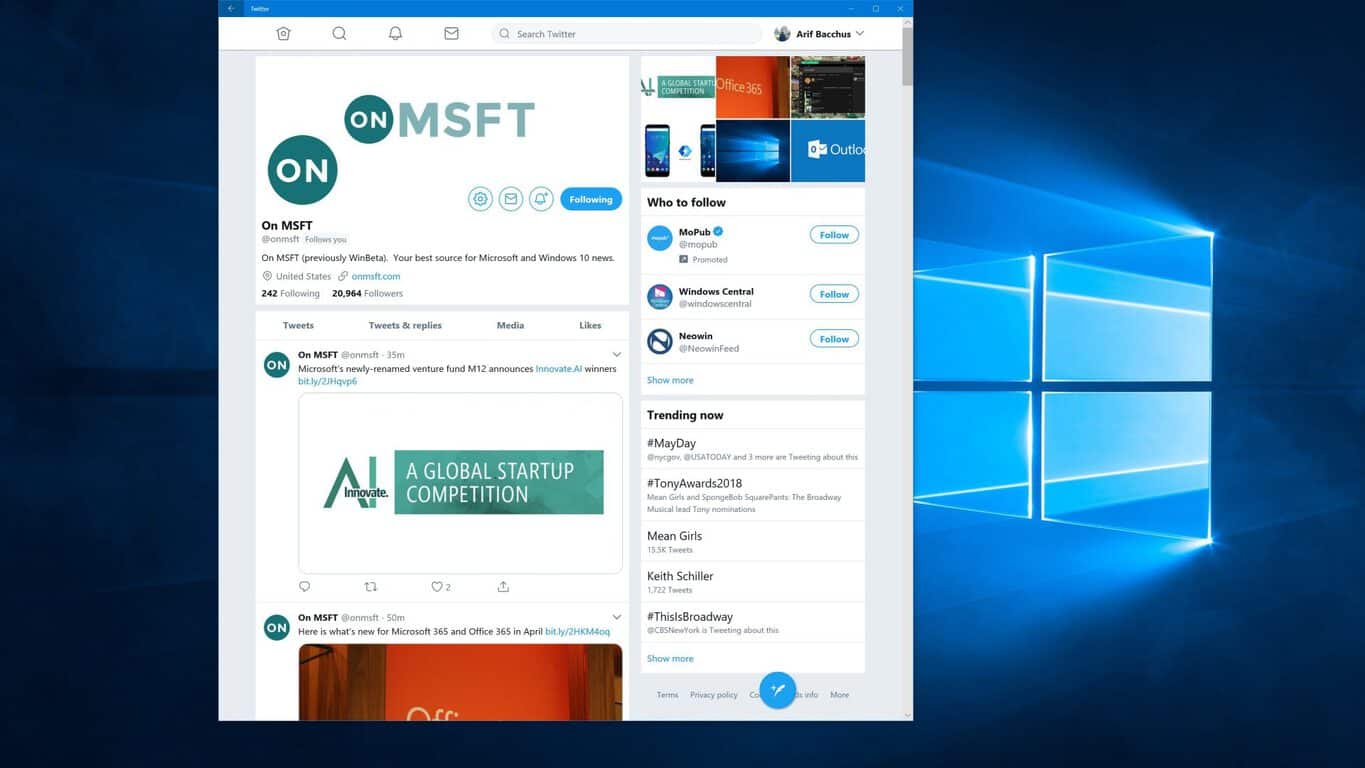
Task: Click the Search Twitter input field
Action: (x=630, y=34)
